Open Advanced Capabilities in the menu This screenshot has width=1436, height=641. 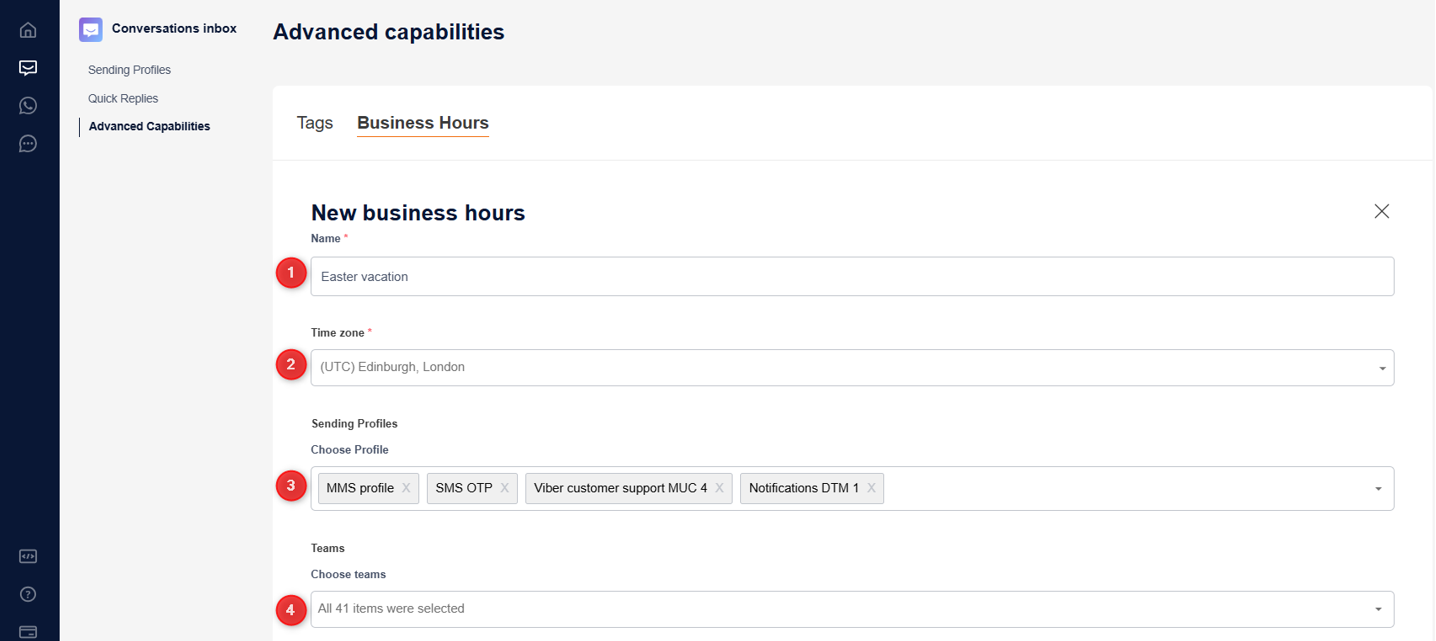tap(149, 126)
